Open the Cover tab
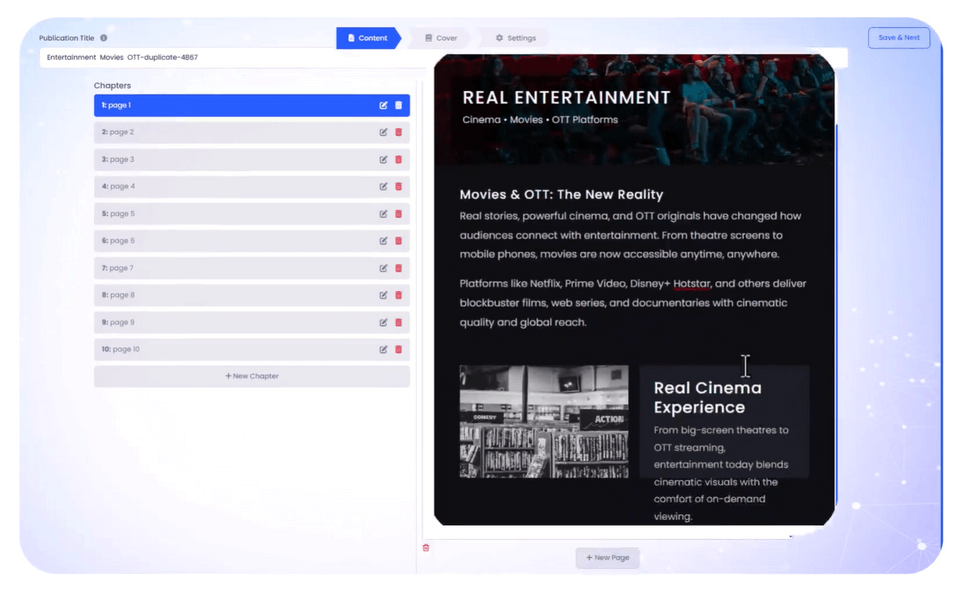 [x=441, y=38]
